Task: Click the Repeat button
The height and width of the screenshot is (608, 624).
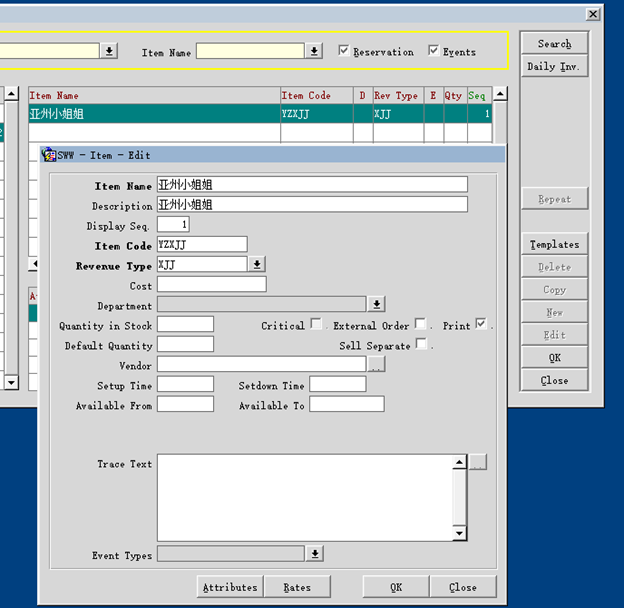Action: click(x=554, y=199)
